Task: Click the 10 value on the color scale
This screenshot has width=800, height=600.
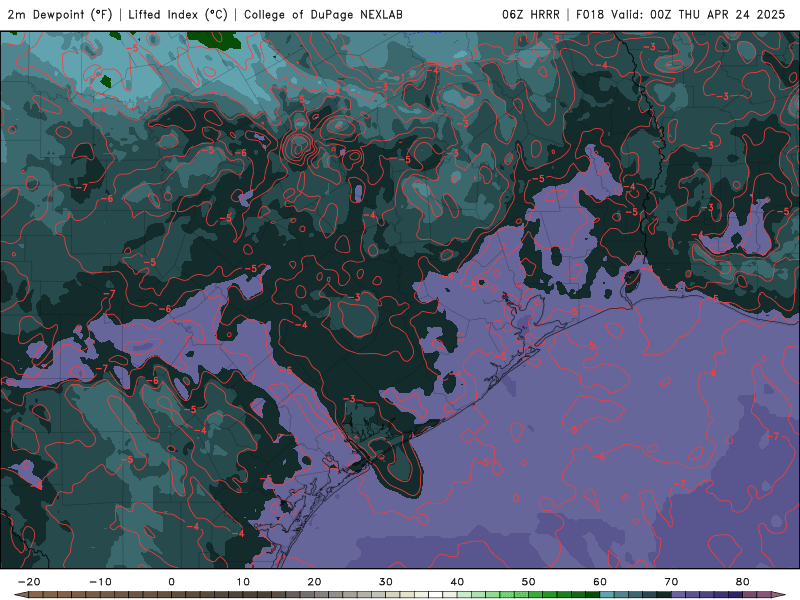Action: (x=243, y=582)
